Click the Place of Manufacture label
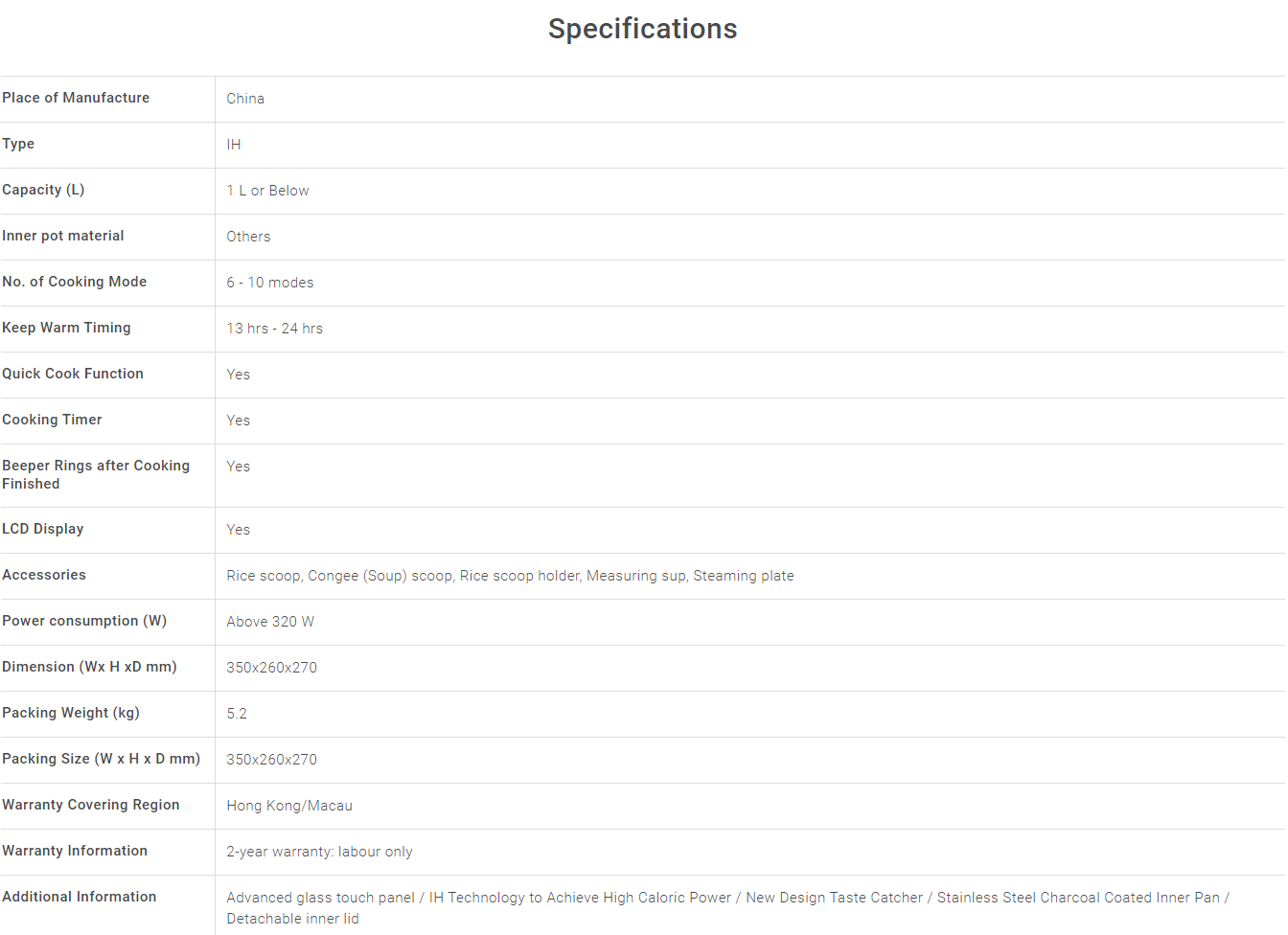The height and width of the screenshot is (935, 1288). click(x=76, y=98)
